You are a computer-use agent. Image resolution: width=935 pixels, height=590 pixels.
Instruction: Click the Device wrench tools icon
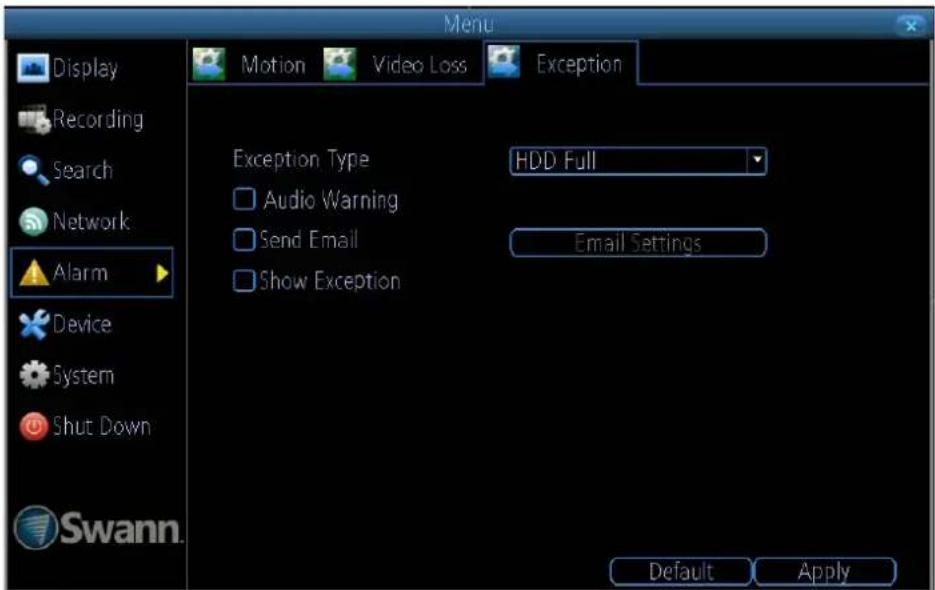click(x=33, y=325)
